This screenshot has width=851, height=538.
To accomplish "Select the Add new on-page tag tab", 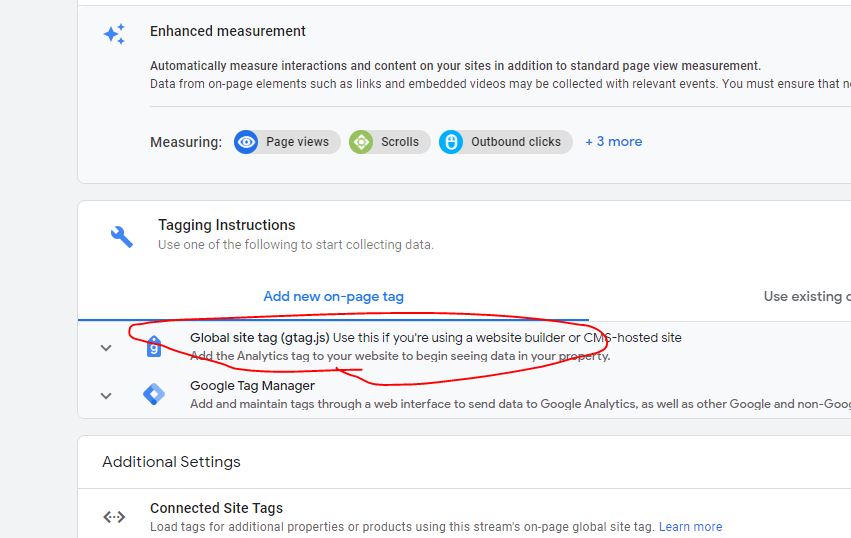I will 333,296.
